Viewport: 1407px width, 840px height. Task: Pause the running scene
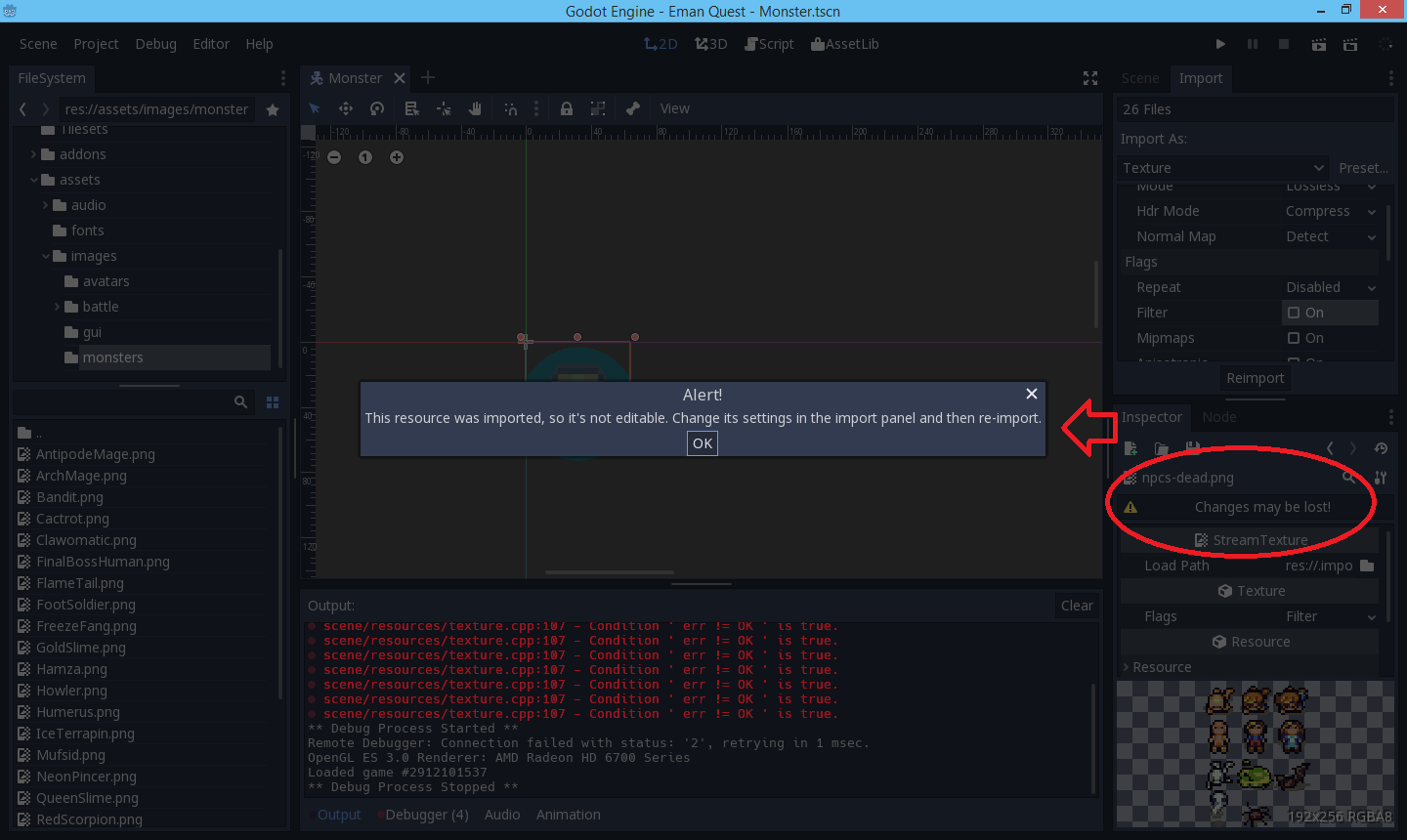coord(1253,44)
